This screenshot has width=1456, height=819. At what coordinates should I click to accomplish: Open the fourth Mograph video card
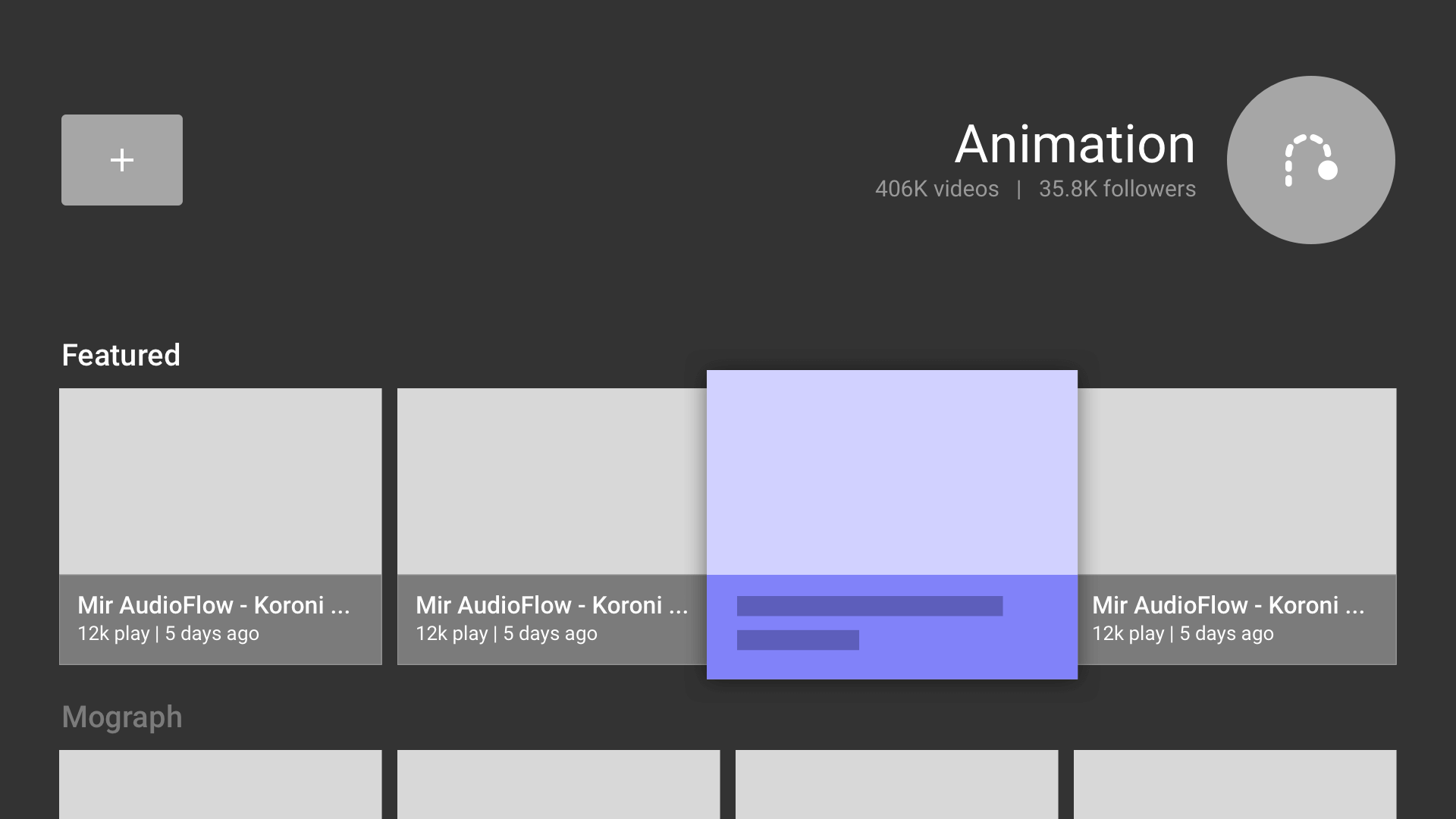point(1235,784)
